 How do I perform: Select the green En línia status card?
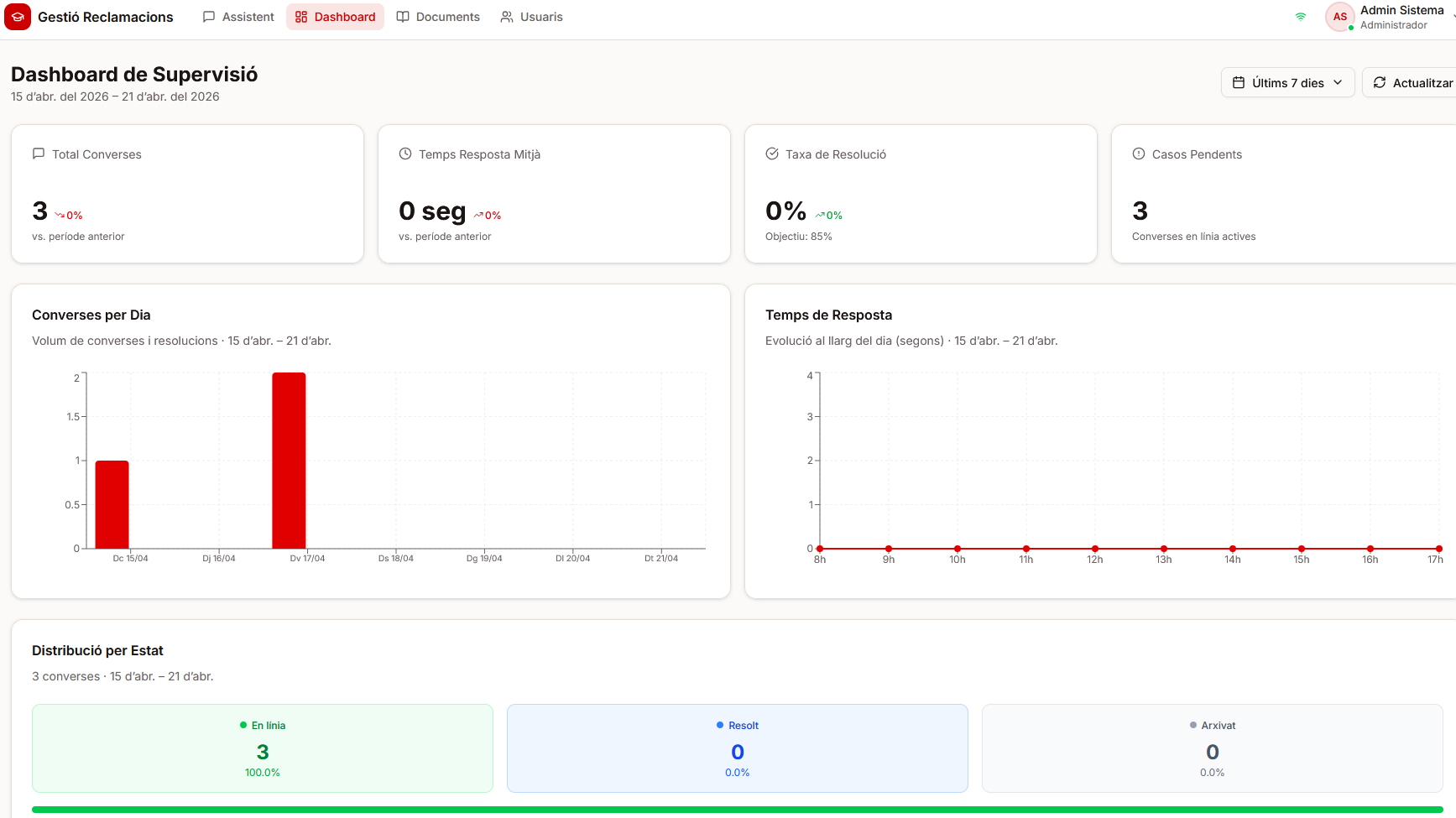click(262, 748)
